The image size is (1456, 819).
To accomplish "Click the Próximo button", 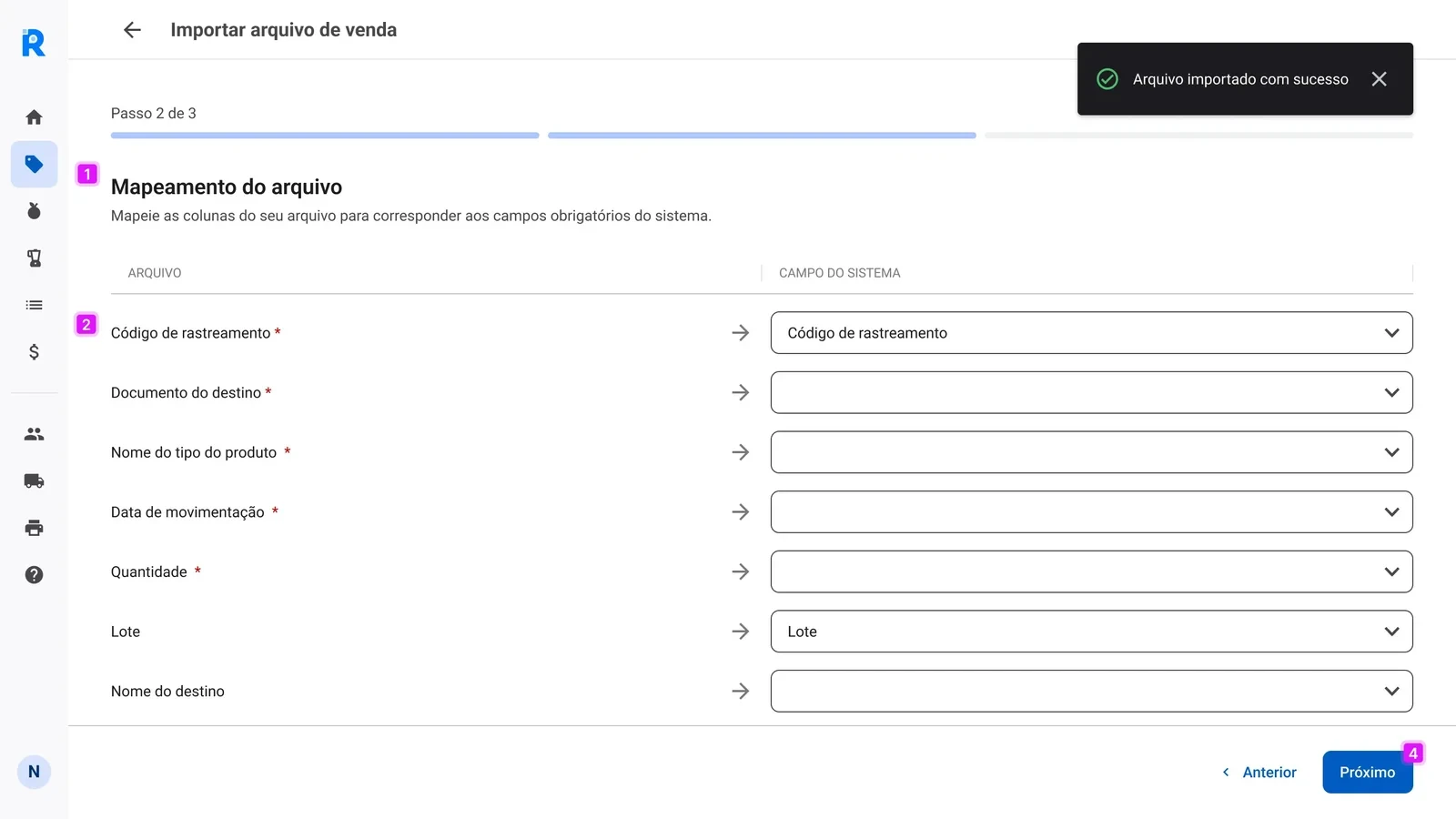I will tap(1366, 773).
